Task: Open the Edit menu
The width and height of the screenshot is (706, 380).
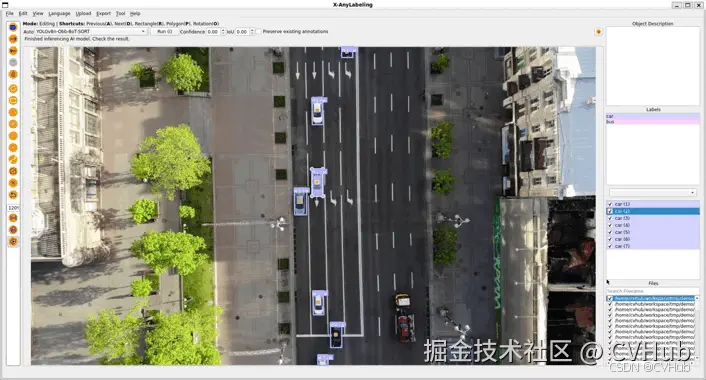Action: (23, 14)
